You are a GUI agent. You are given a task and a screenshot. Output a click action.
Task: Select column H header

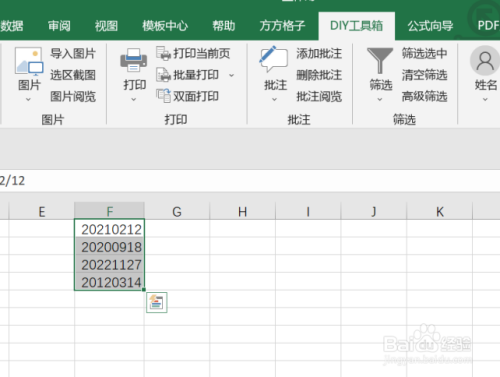pos(243,211)
